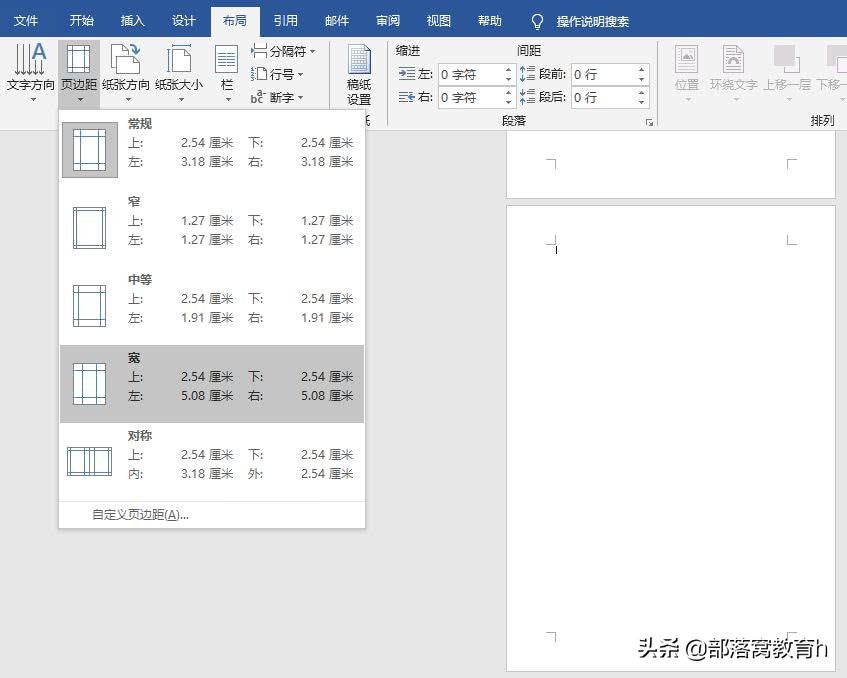The height and width of the screenshot is (678, 847).
Task: Click the 排列 arrange group label
Action: coord(822,120)
